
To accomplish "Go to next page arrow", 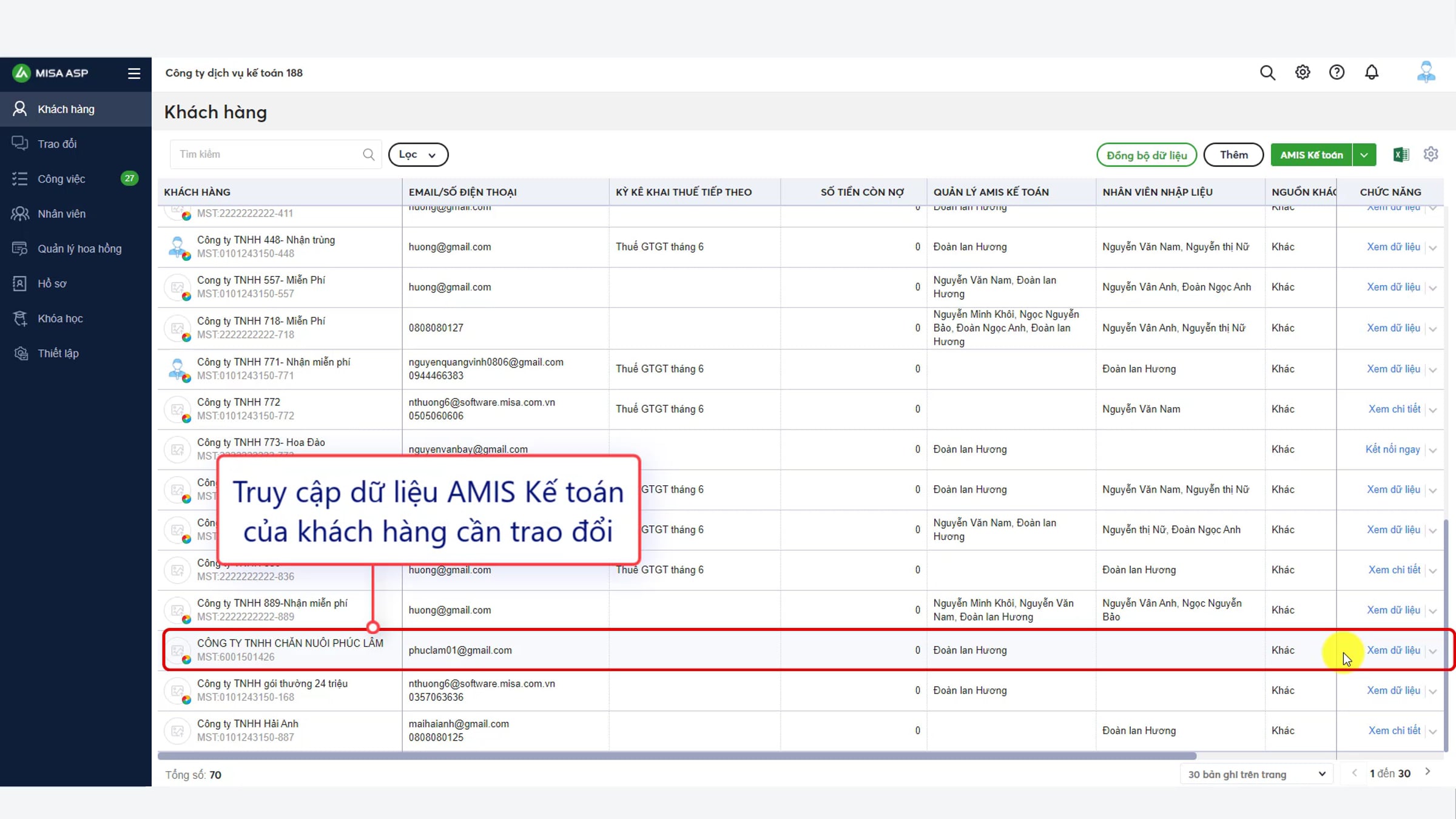I will pos(1428,772).
